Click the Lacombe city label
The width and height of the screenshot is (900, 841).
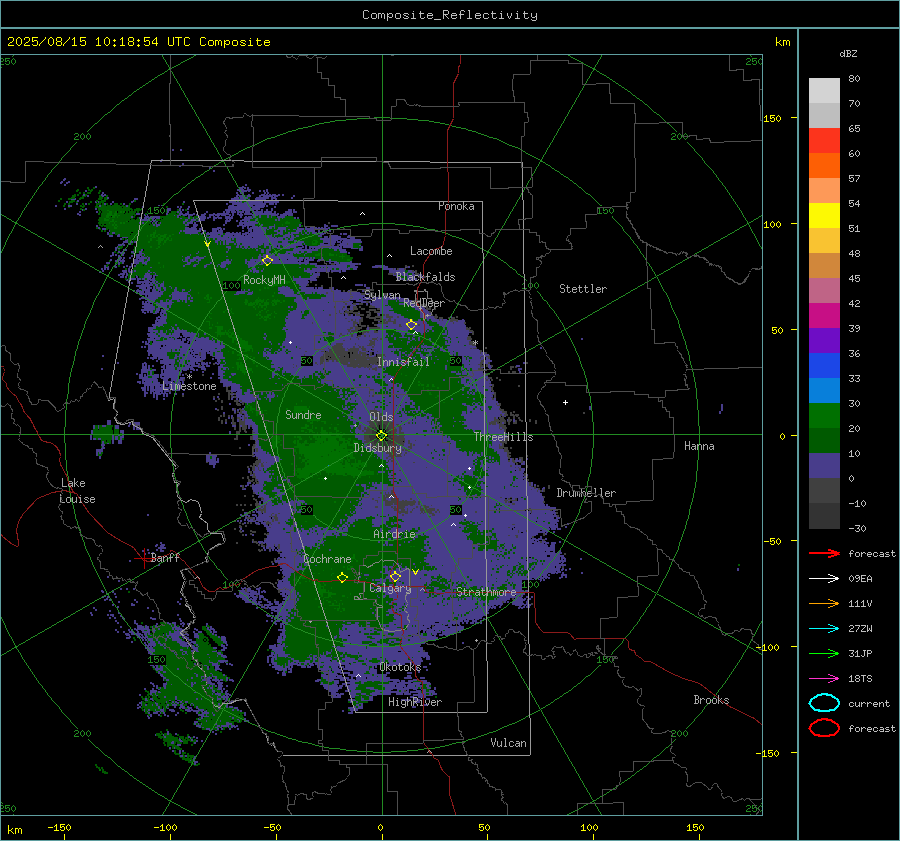(x=431, y=251)
